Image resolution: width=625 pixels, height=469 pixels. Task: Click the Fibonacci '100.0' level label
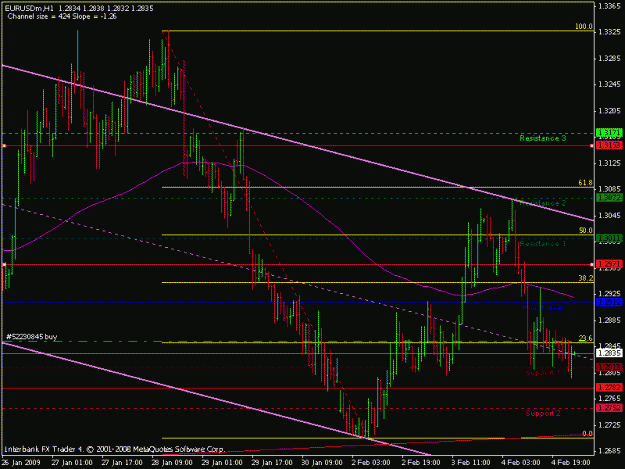point(584,27)
